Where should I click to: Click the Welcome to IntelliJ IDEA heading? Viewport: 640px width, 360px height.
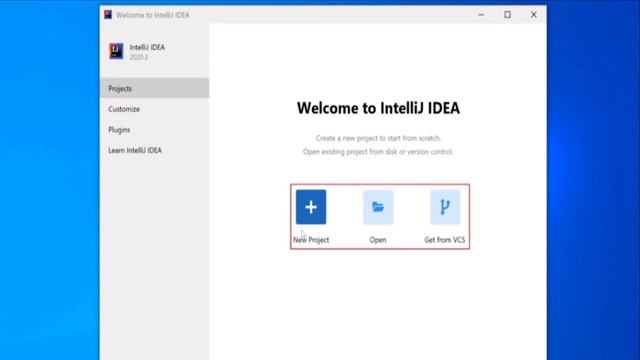tap(378, 108)
